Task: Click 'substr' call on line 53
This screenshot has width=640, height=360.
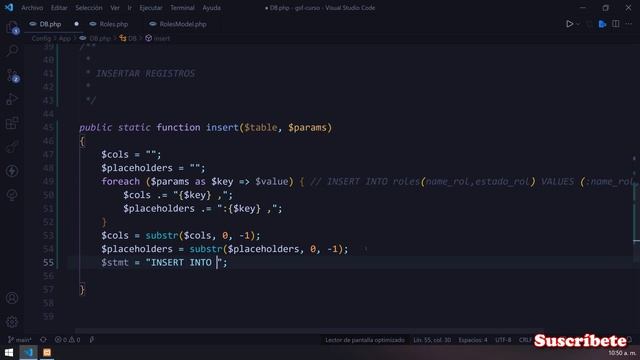Action: point(162,236)
